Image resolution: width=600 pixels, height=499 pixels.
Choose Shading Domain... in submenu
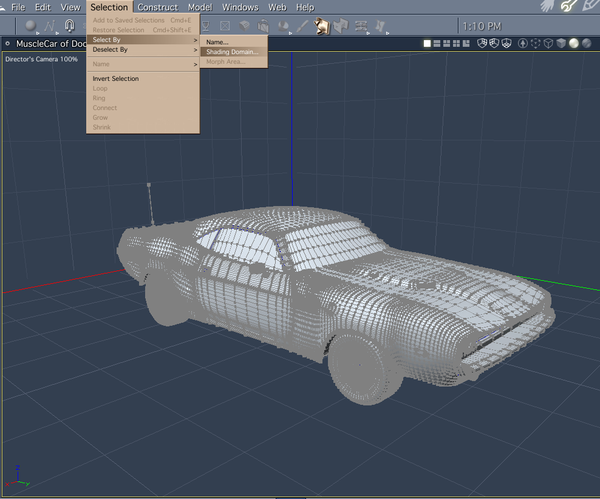pos(233,52)
